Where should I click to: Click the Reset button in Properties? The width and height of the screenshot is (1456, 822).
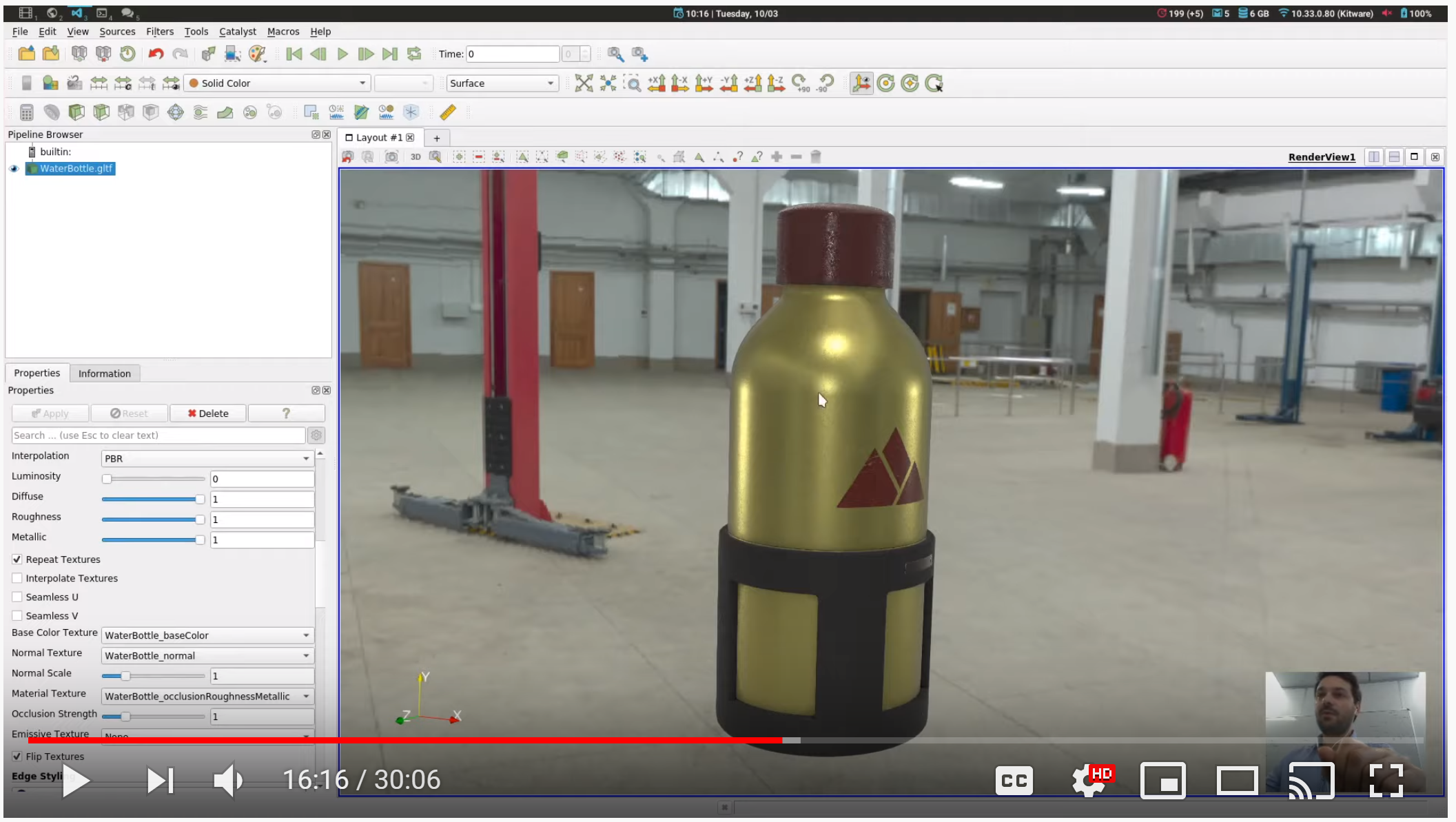pos(130,413)
